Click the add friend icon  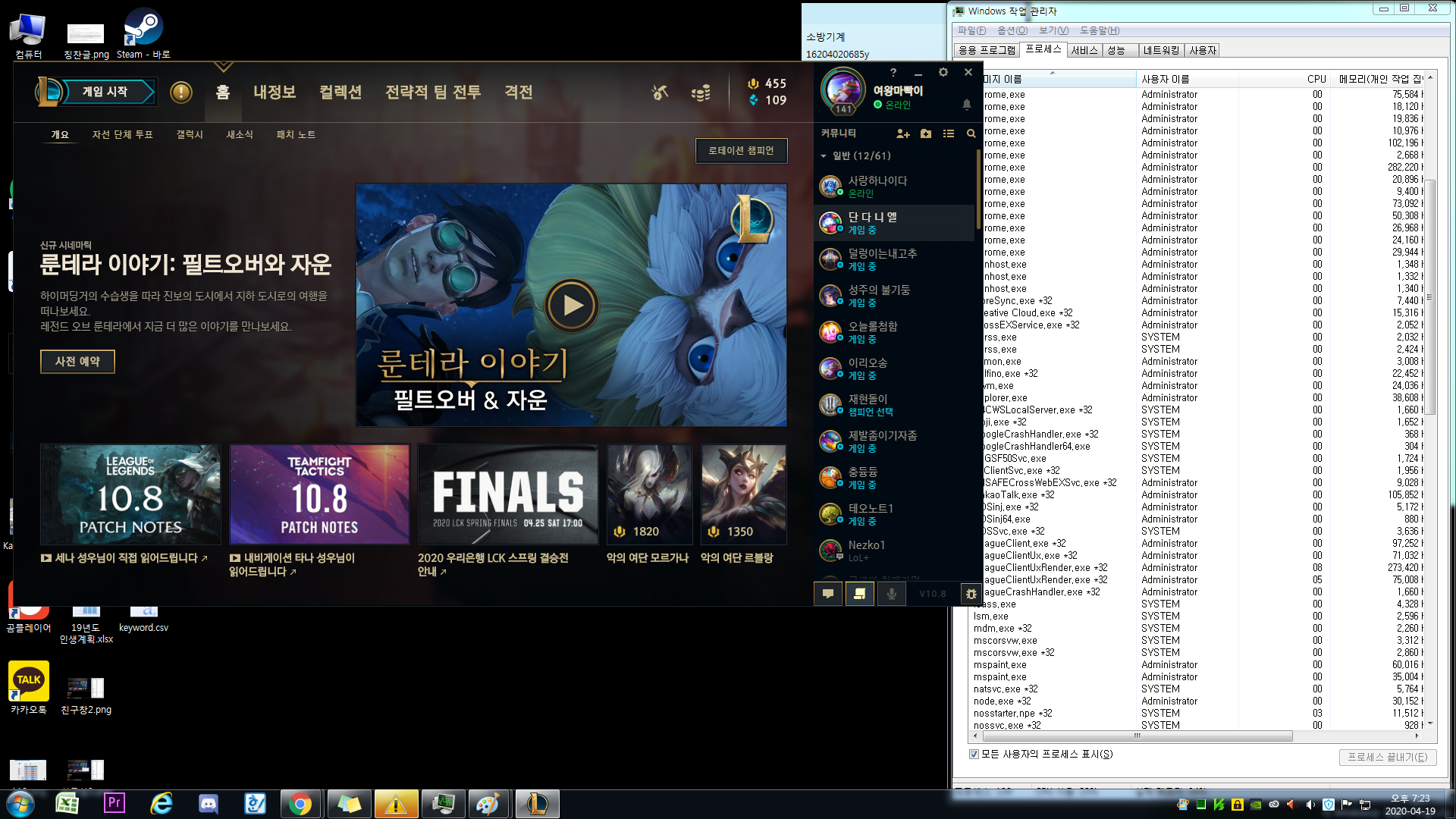click(x=902, y=133)
